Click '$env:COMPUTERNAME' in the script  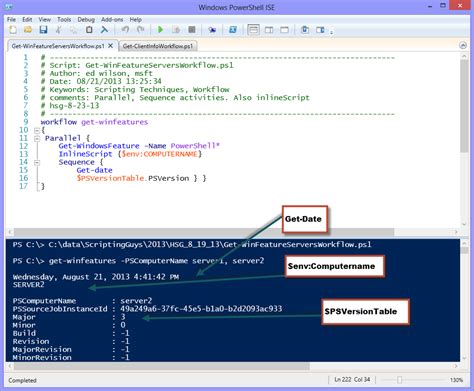[x=159, y=154]
